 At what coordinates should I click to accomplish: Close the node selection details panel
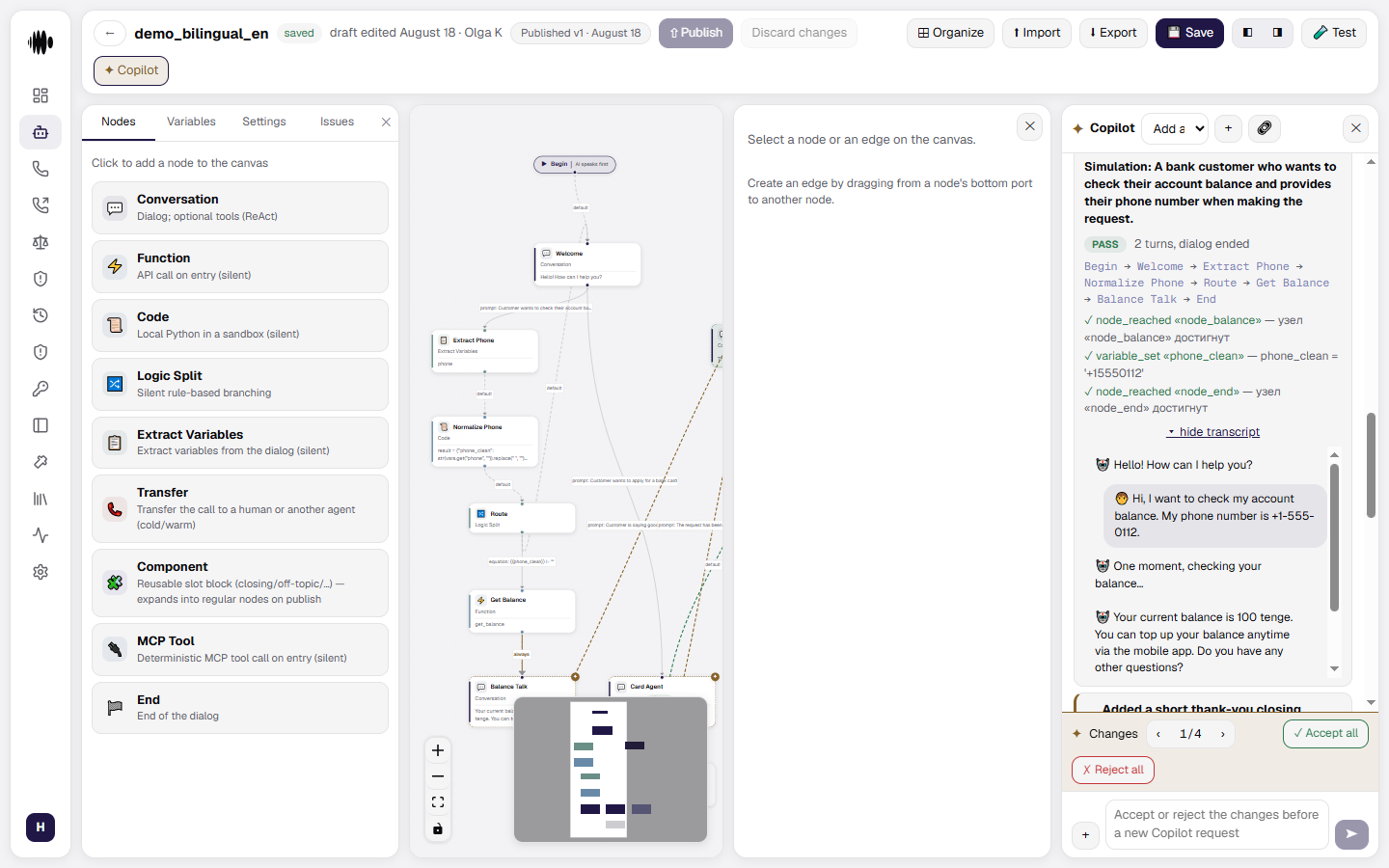pyautogui.click(x=1030, y=126)
